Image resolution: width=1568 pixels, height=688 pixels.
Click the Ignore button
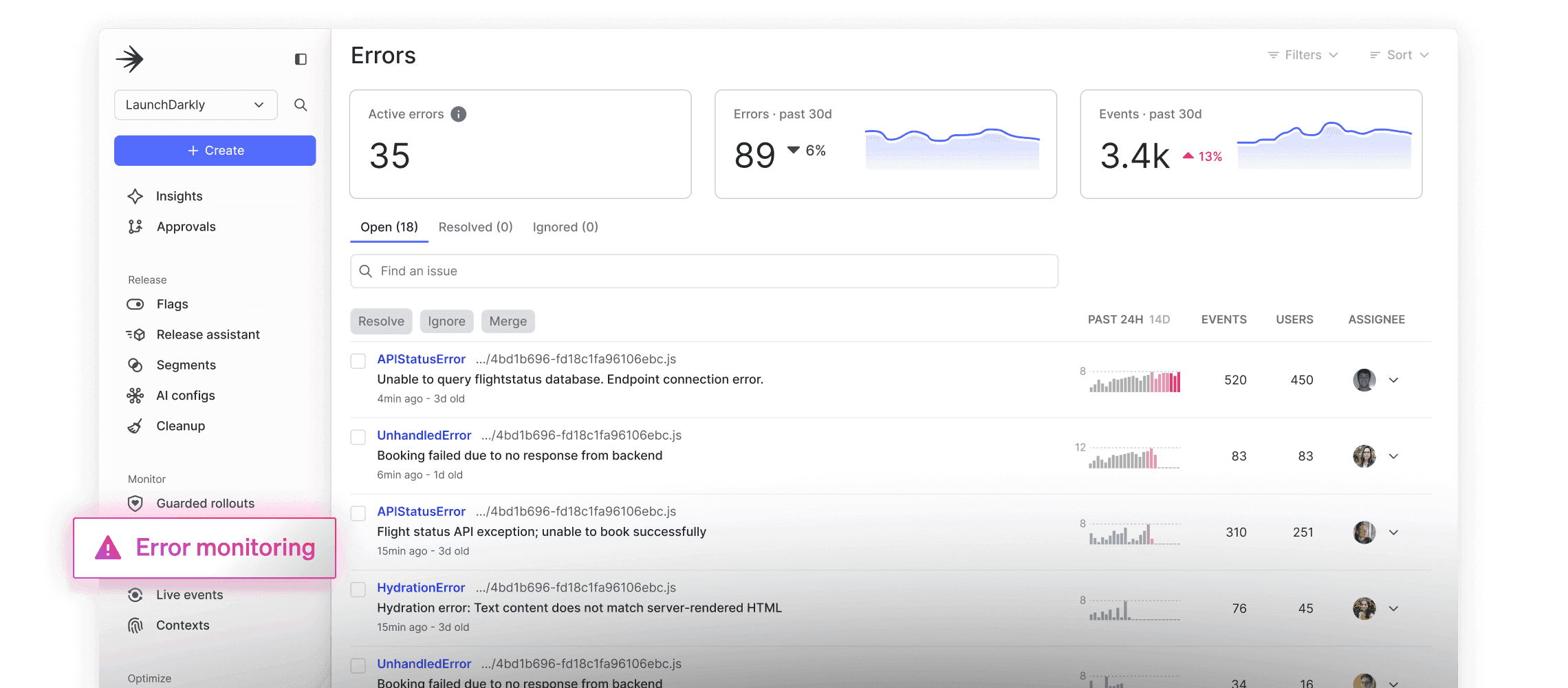pos(446,321)
